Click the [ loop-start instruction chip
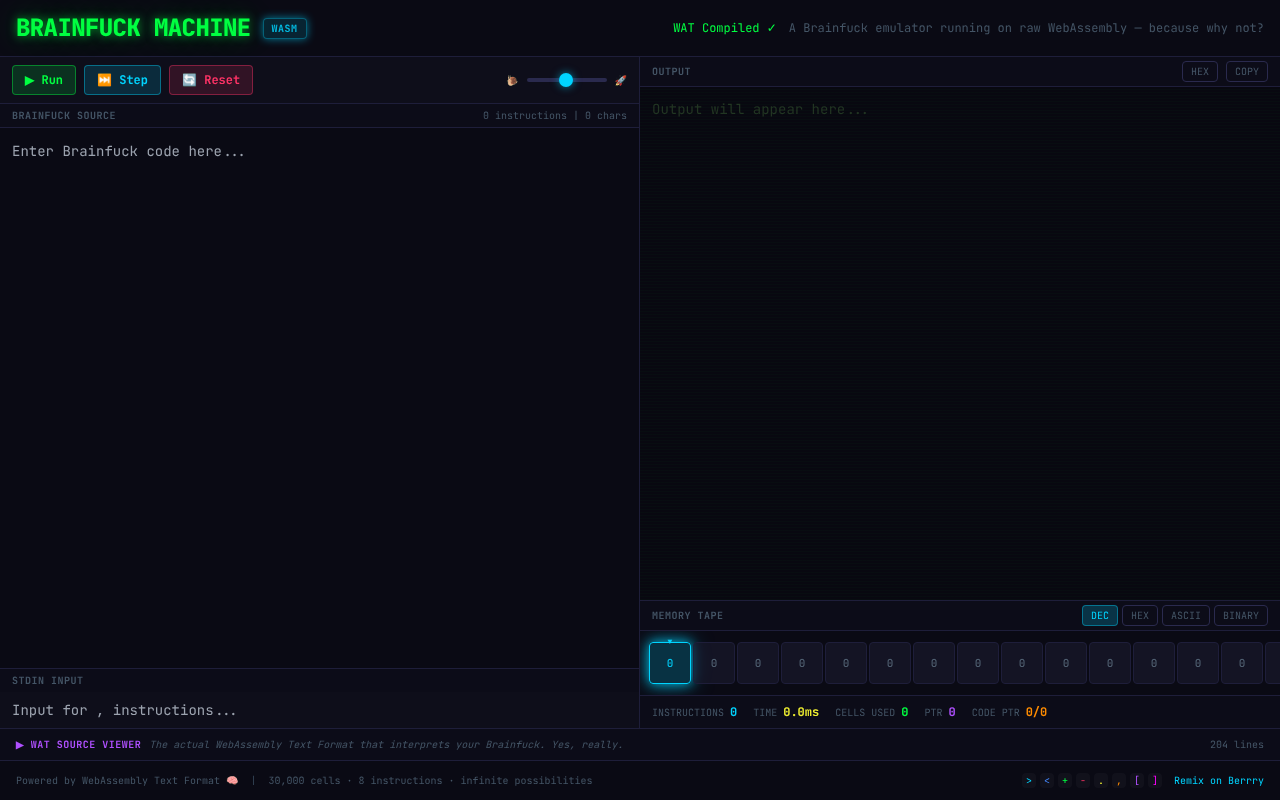1280x800 pixels. click(x=1137, y=781)
